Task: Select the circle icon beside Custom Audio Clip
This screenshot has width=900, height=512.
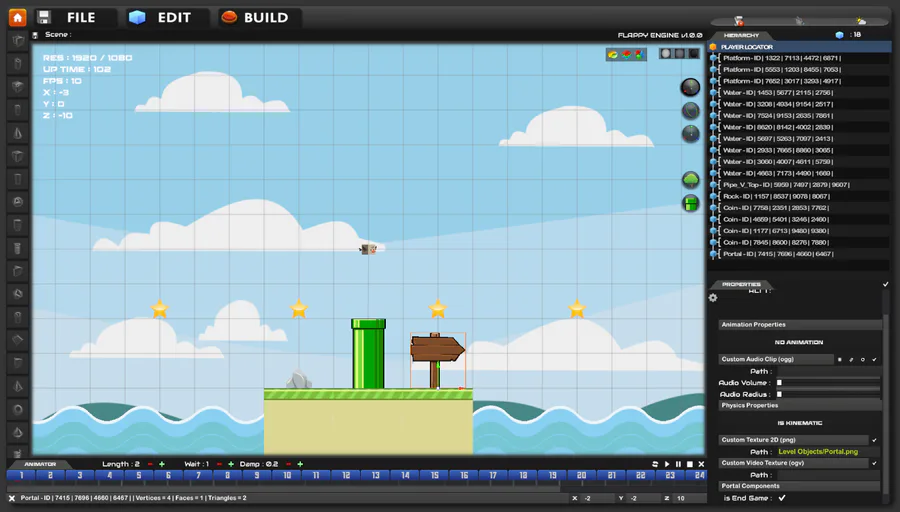Action: pyautogui.click(x=863, y=359)
